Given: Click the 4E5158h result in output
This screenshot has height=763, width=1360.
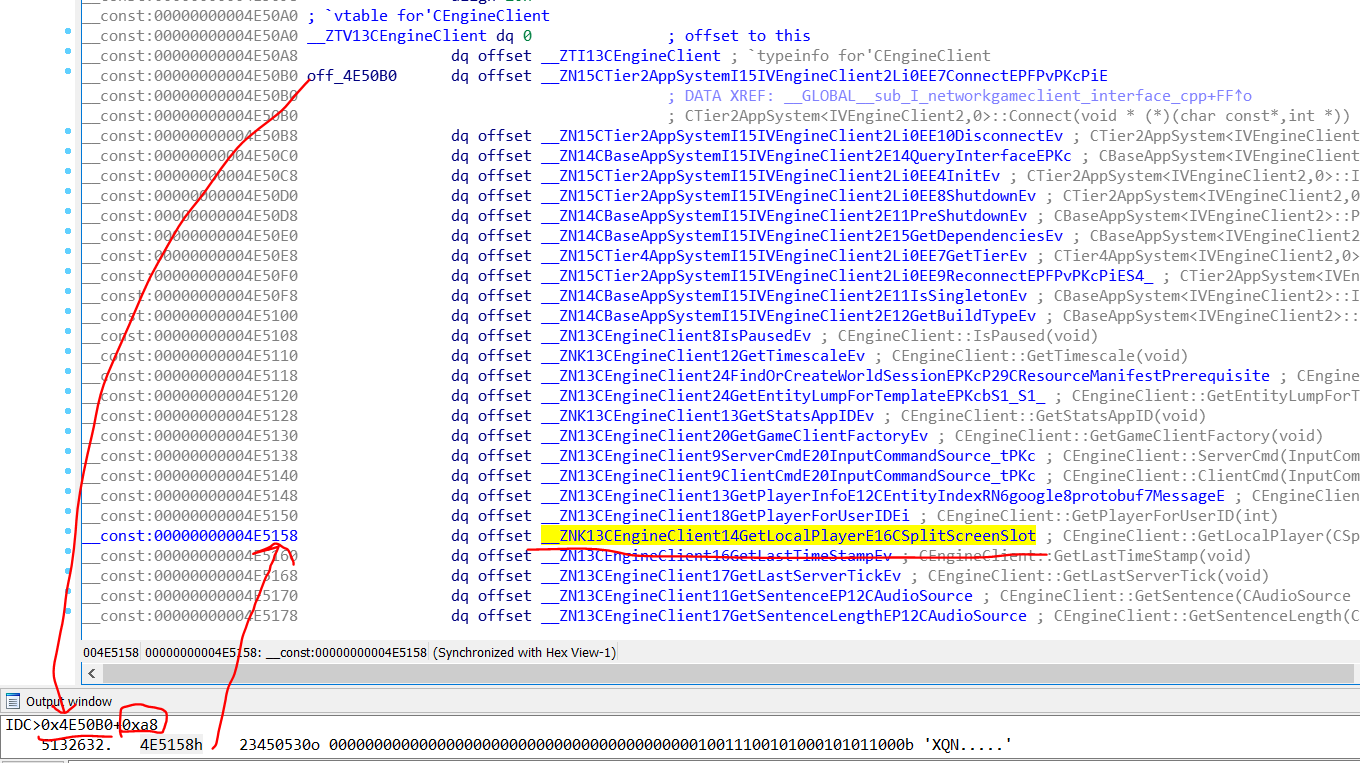Looking at the screenshot, I should click(171, 745).
